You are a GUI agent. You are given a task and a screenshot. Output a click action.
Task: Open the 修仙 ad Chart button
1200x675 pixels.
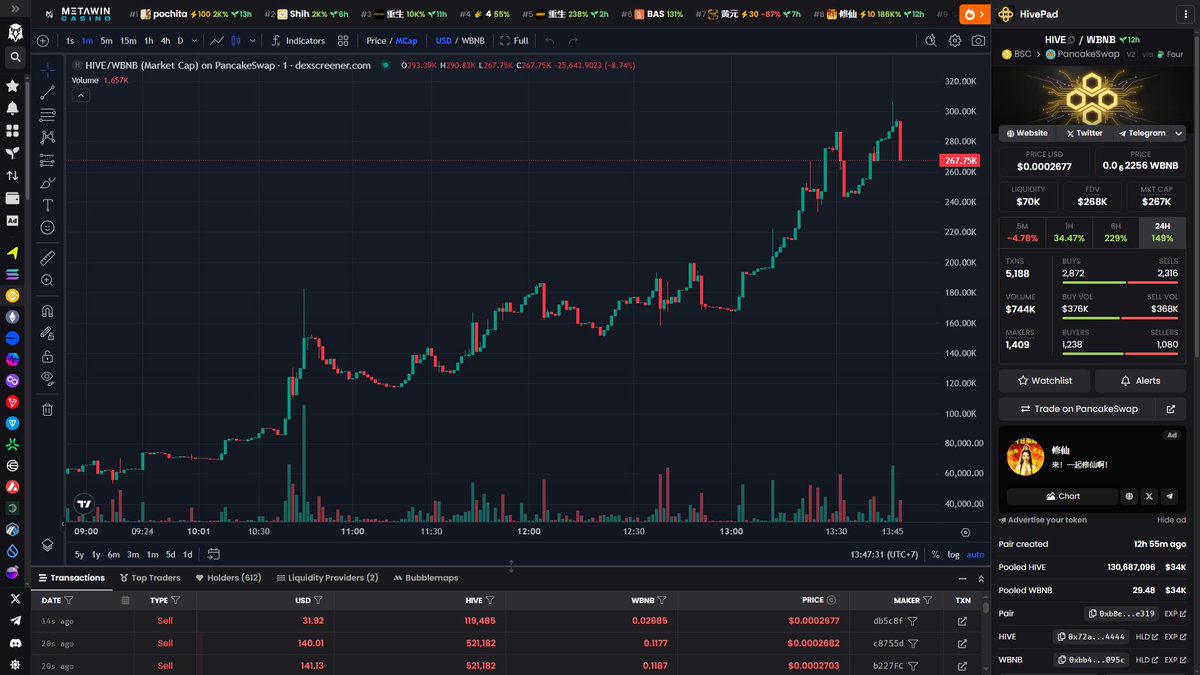click(1063, 496)
